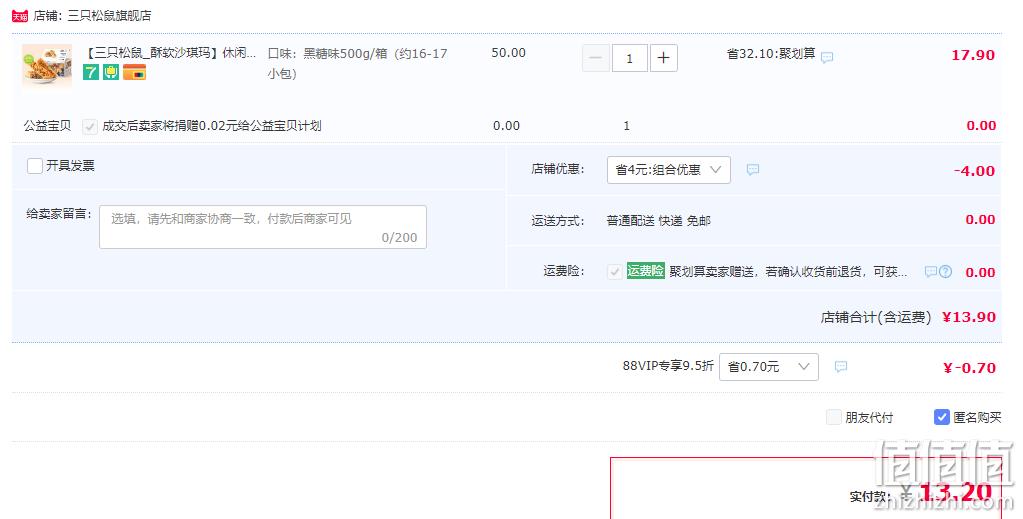1023x519 pixels.
Task: Toggle the 公益宝贝 donation checkbox
Action: 90,127
